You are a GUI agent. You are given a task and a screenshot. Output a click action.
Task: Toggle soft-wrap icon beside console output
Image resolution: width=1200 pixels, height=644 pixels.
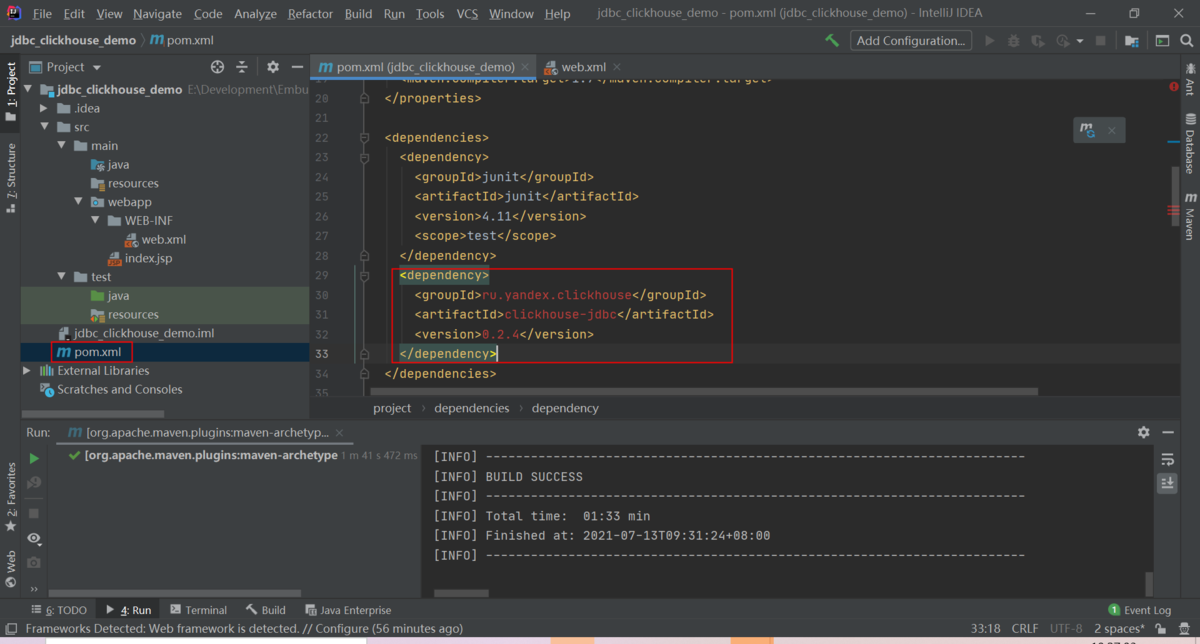pyautogui.click(x=1167, y=459)
